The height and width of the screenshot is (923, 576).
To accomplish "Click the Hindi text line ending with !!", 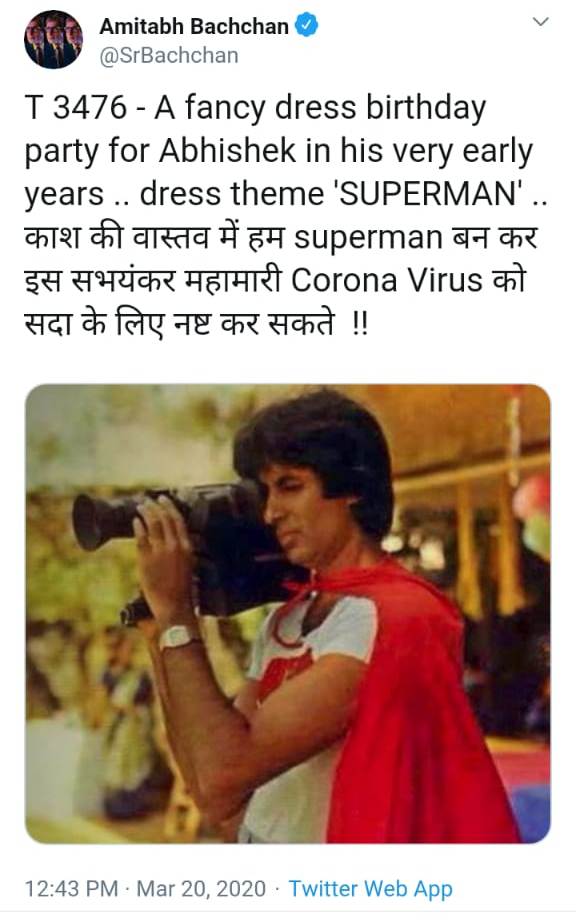I will pyautogui.click(x=197, y=323).
